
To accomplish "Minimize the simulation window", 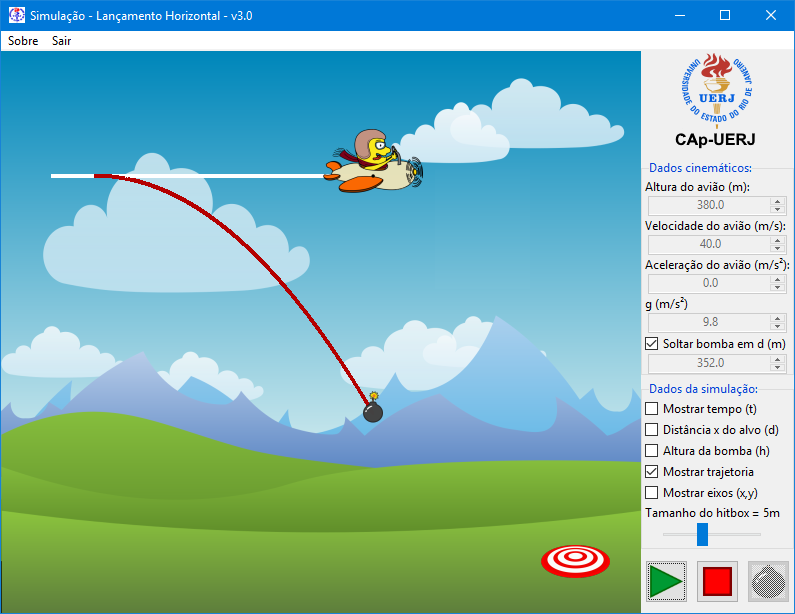I will coord(680,15).
